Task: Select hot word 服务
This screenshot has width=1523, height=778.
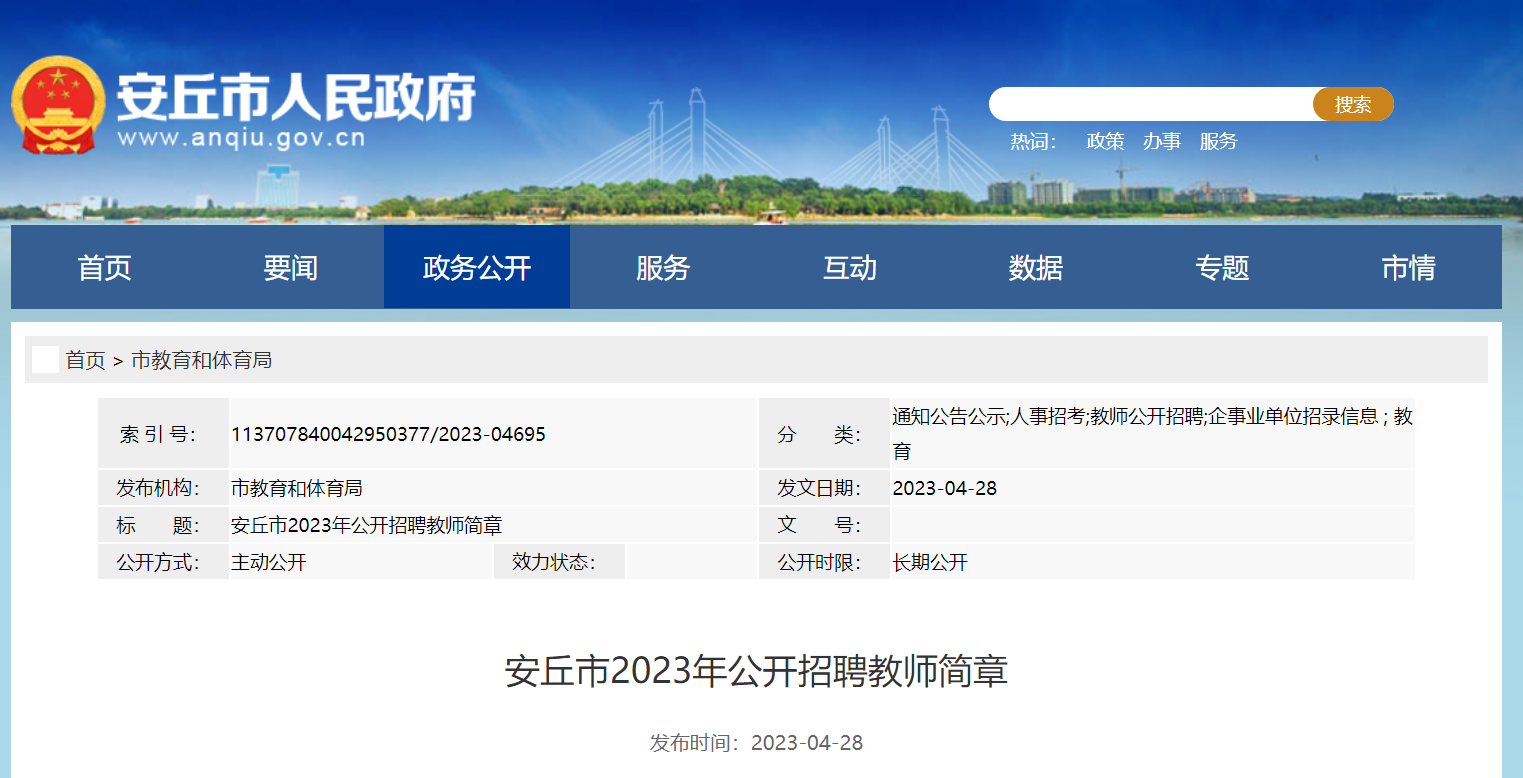Action: pos(1218,142)
